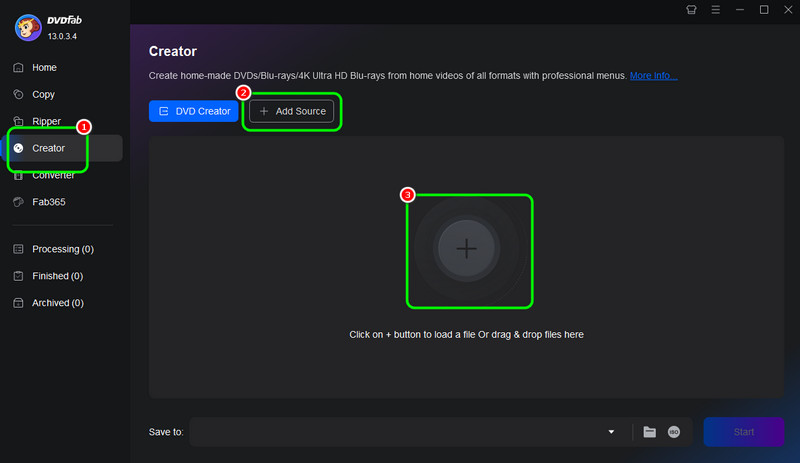Viewport: 800px width, 463px height.
Task: Select ISO output with the ISO icon
Action: pyautogui.click(x=674, y=432)
